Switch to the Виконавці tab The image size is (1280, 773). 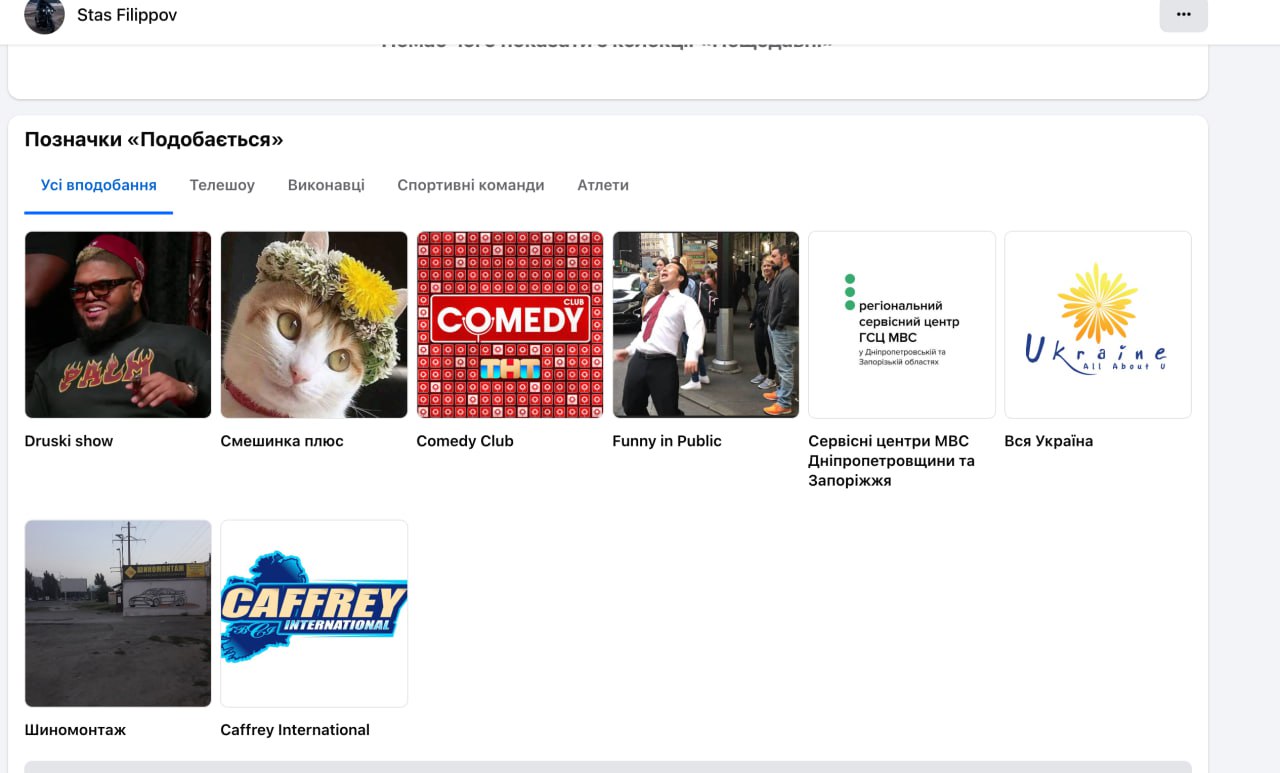[x=326, y=185]
